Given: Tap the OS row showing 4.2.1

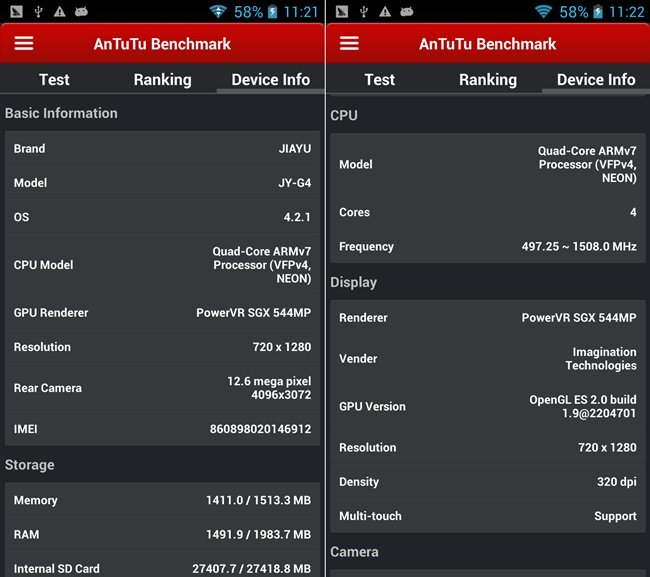Looking at the screenshot, I should [162, 217].
